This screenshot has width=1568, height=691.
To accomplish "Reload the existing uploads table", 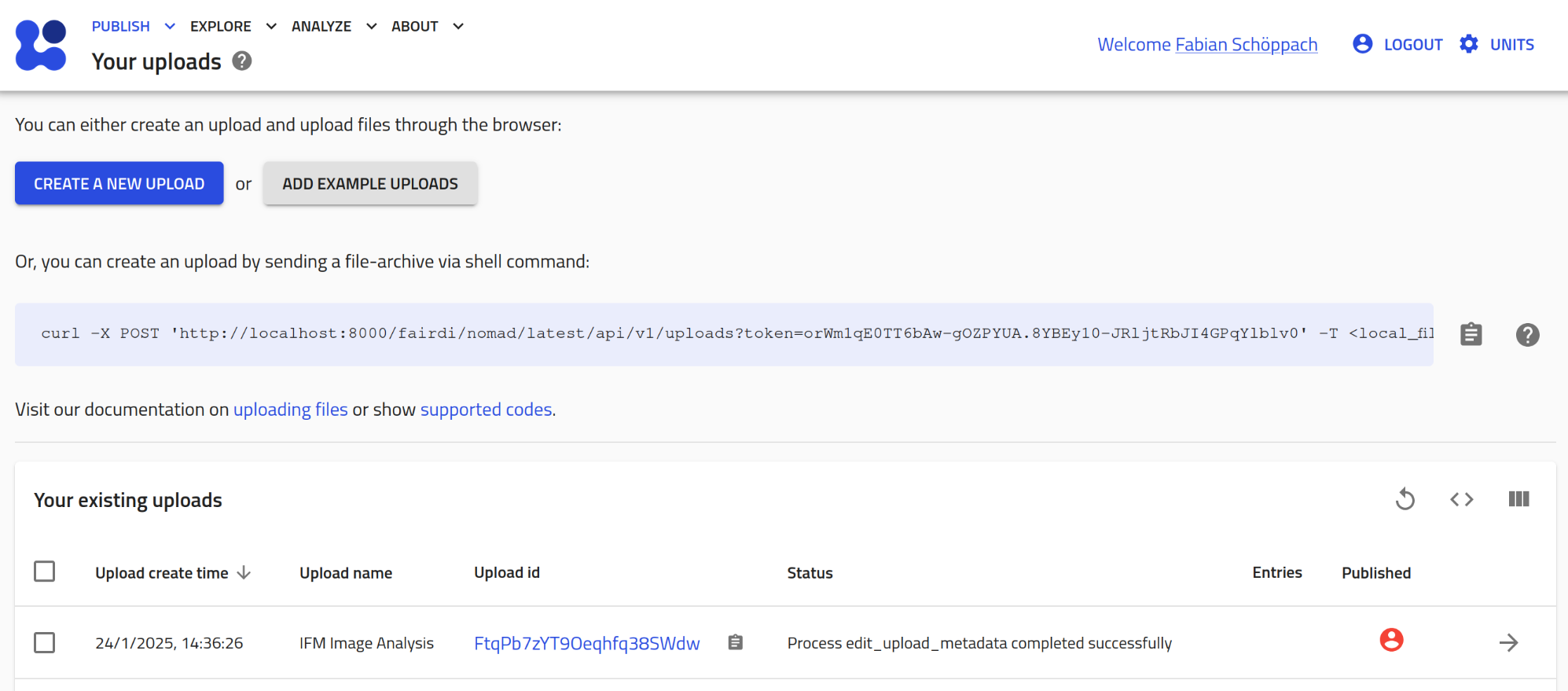I will click(x=1405, y=499).
